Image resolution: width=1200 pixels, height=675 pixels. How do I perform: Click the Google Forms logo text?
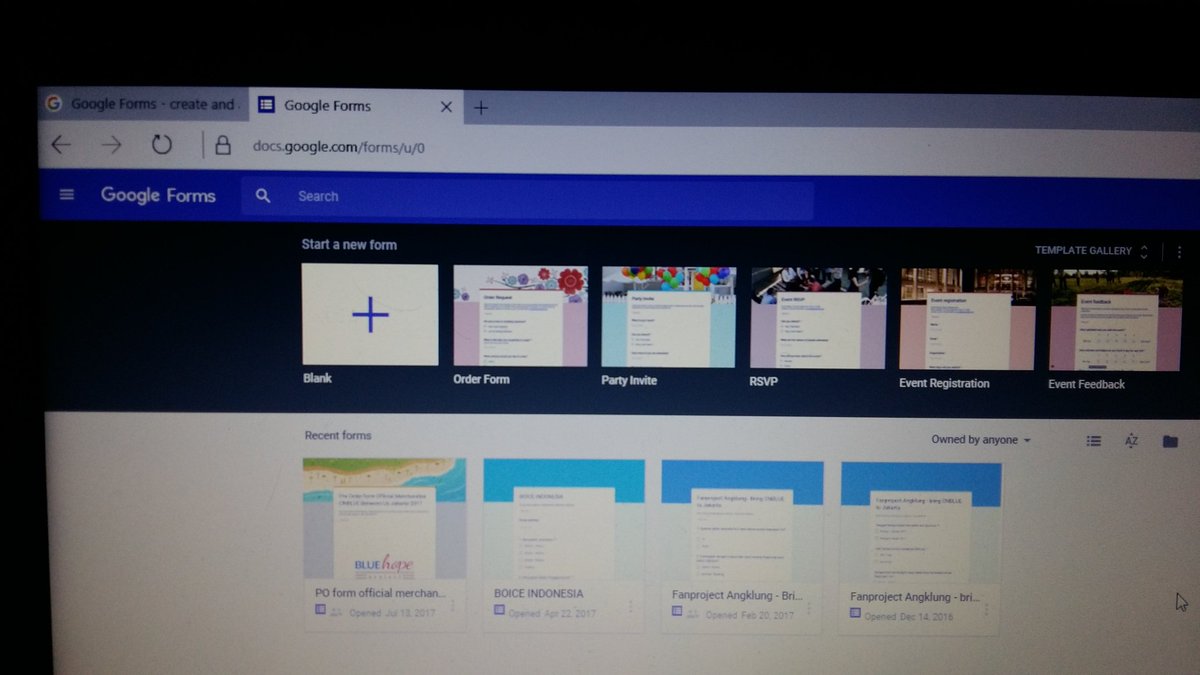(158, 195)
